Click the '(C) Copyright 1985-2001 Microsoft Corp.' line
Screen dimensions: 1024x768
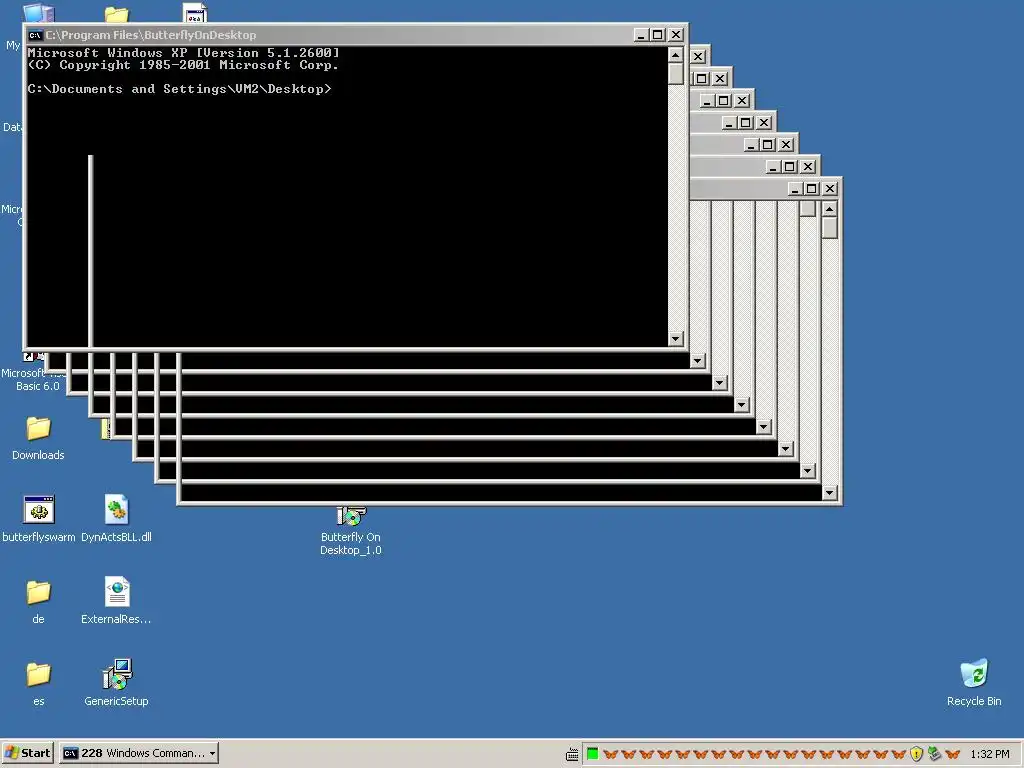click(183, 65)
